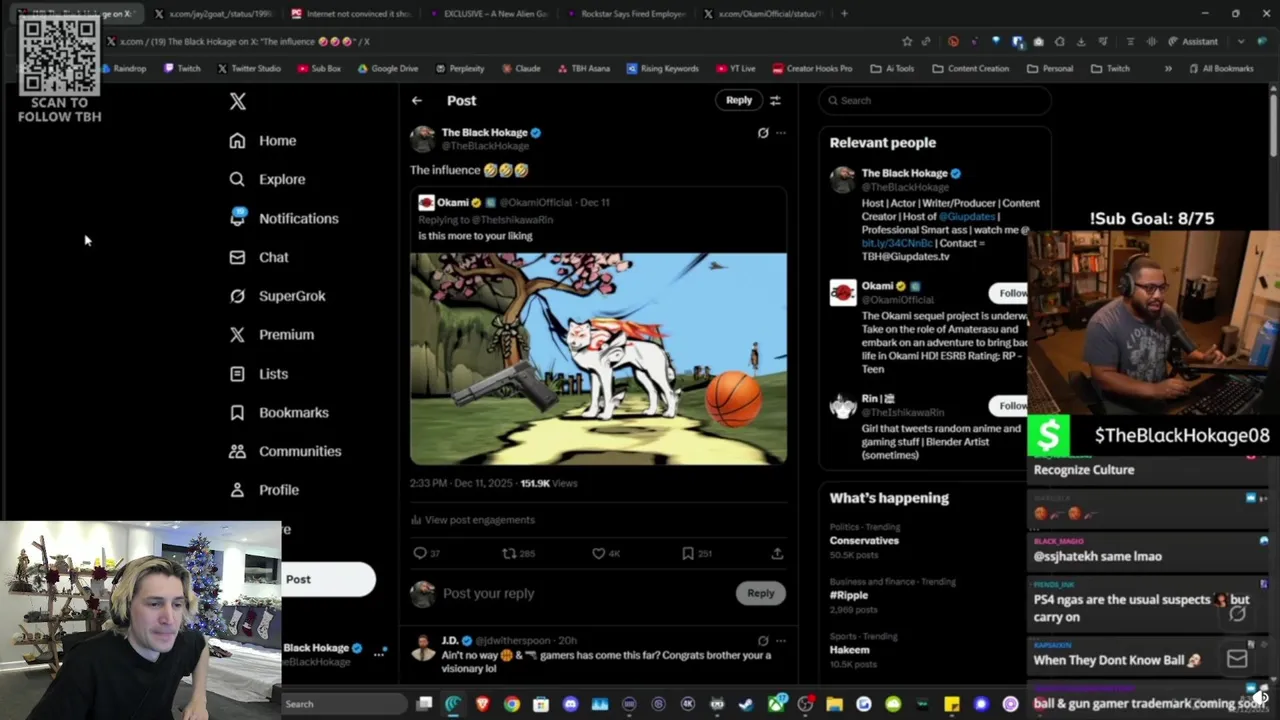Open Bookmarks in the X sidebar
The image size is (1280, 720).
pyautogui.click(x=278, y=412)
